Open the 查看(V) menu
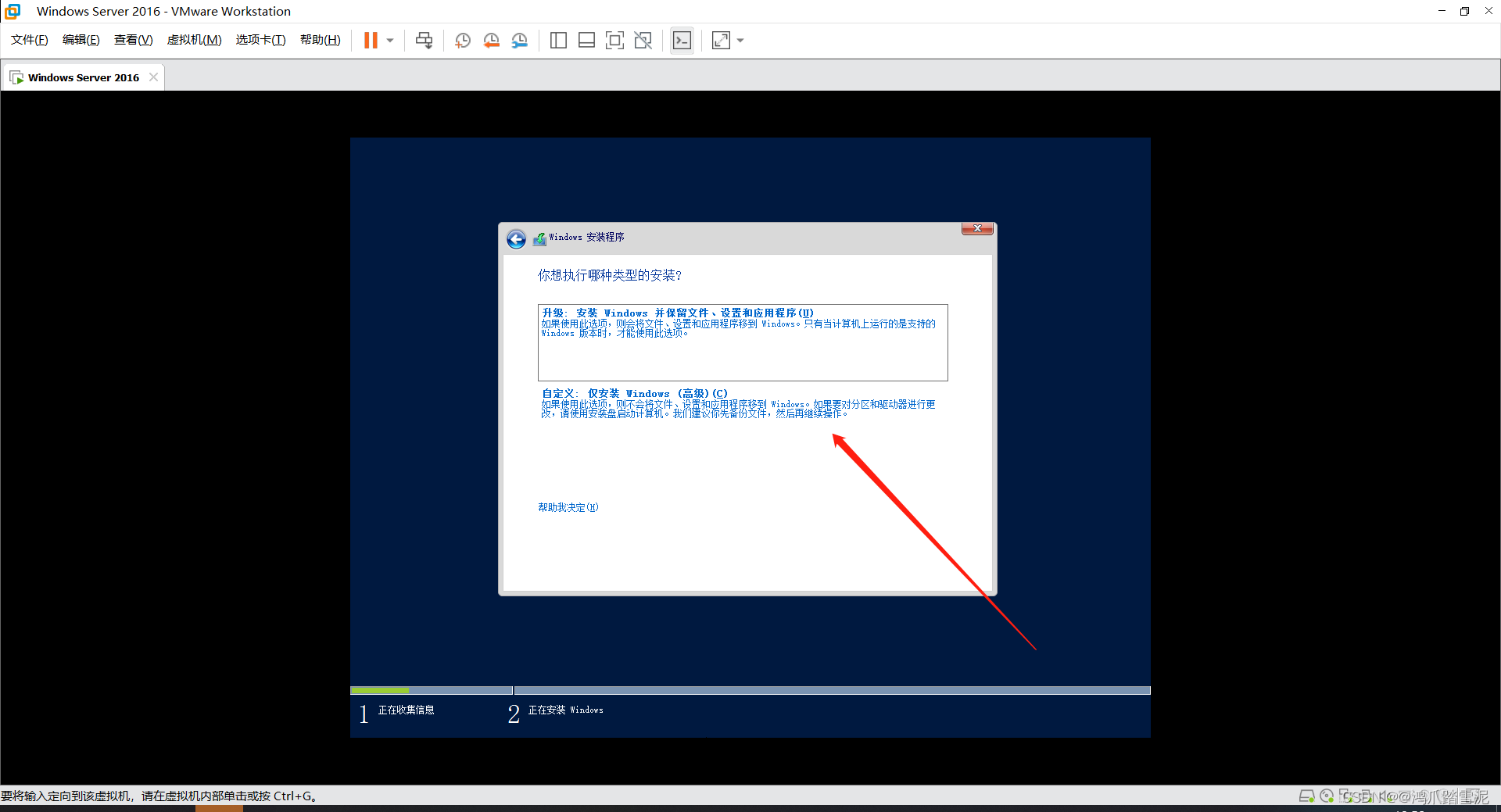1501x812 pixels. click(x=133, y=40)
